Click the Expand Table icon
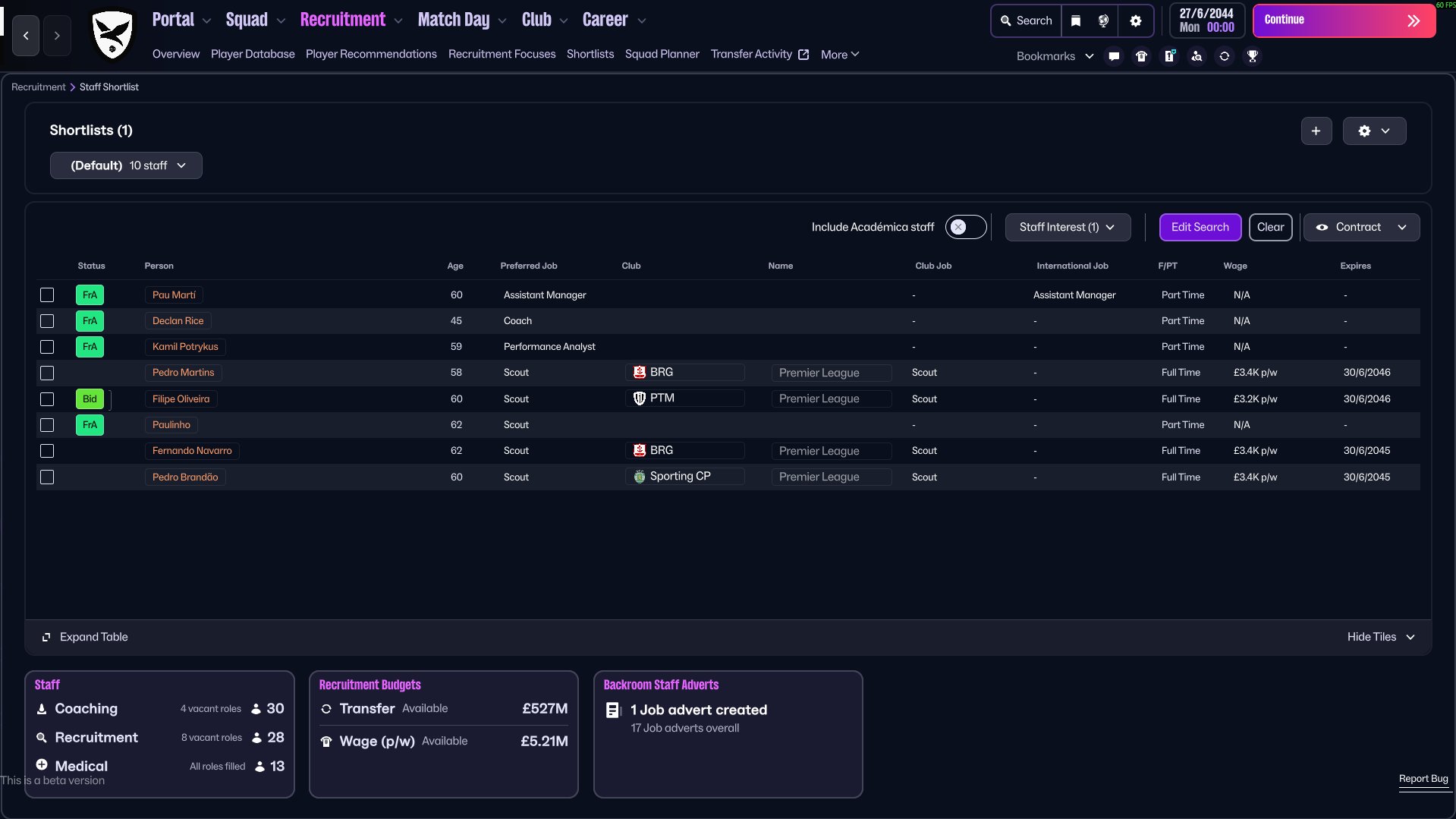The image size is (1456, 819). click(x=46, y=638)
